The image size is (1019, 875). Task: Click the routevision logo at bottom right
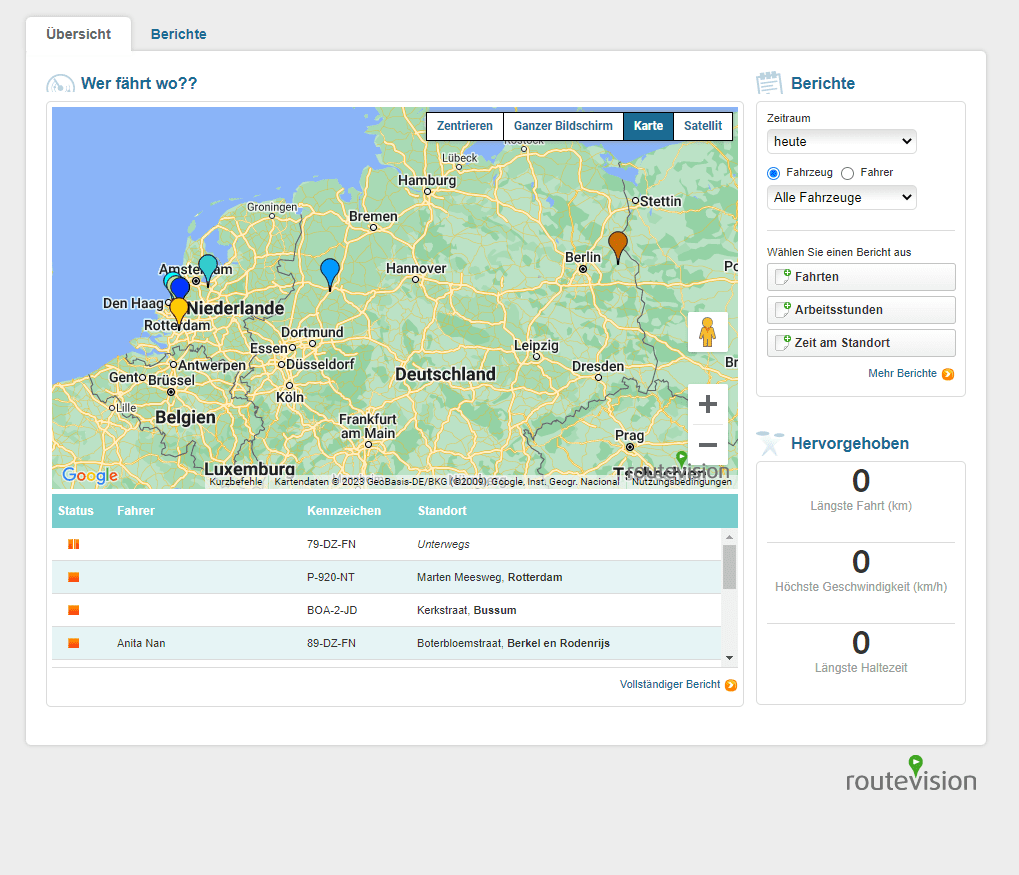pos(911,775)
